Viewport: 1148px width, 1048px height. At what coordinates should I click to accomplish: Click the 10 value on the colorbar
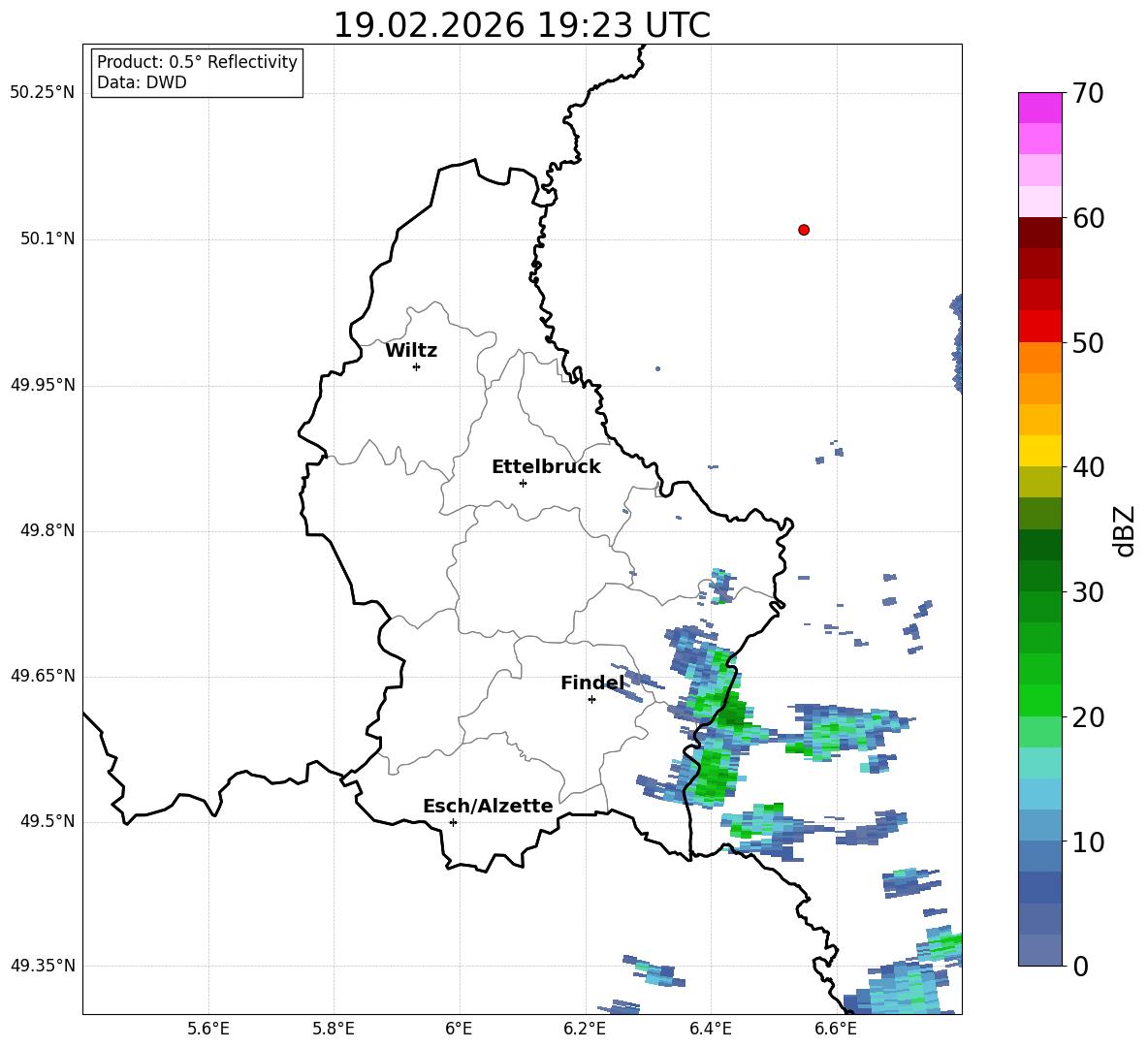tap(1088, 842)
